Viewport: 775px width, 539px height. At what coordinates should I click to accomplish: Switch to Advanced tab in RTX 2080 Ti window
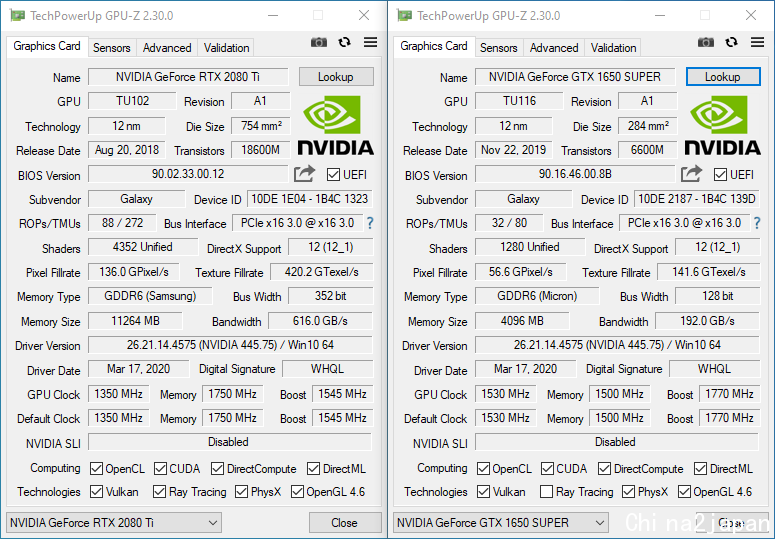click(167, 48)
